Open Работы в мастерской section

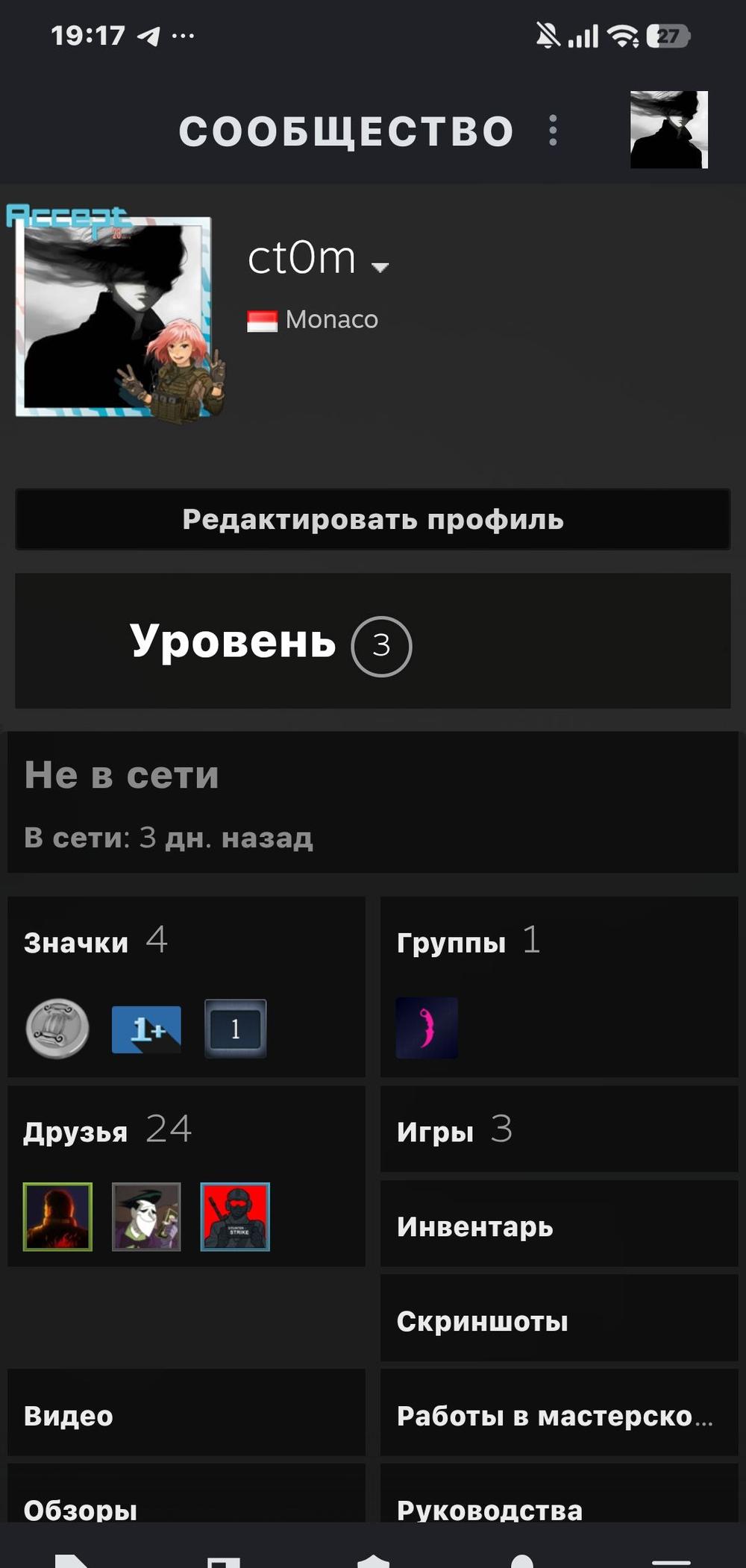(559, 1414)
